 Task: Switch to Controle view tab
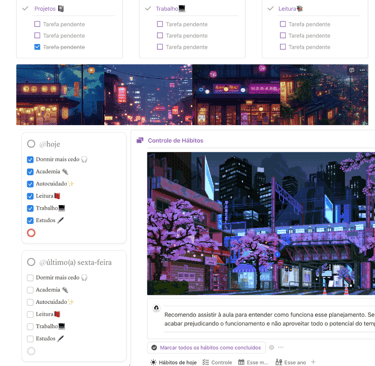tap(217, 362)
